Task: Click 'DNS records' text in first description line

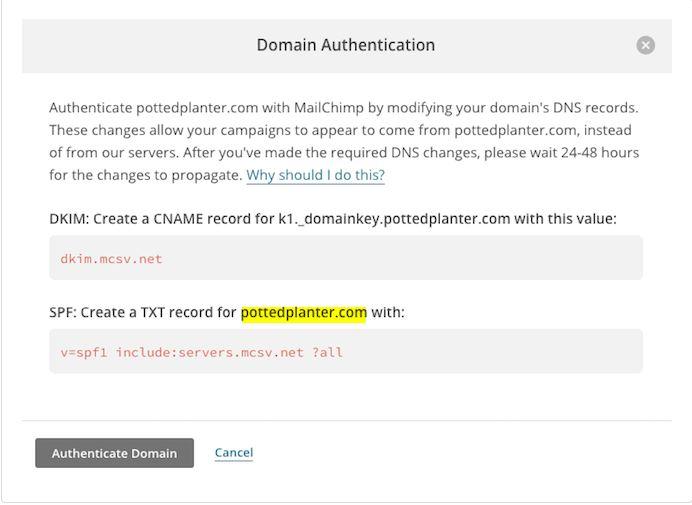Action: 595,108
